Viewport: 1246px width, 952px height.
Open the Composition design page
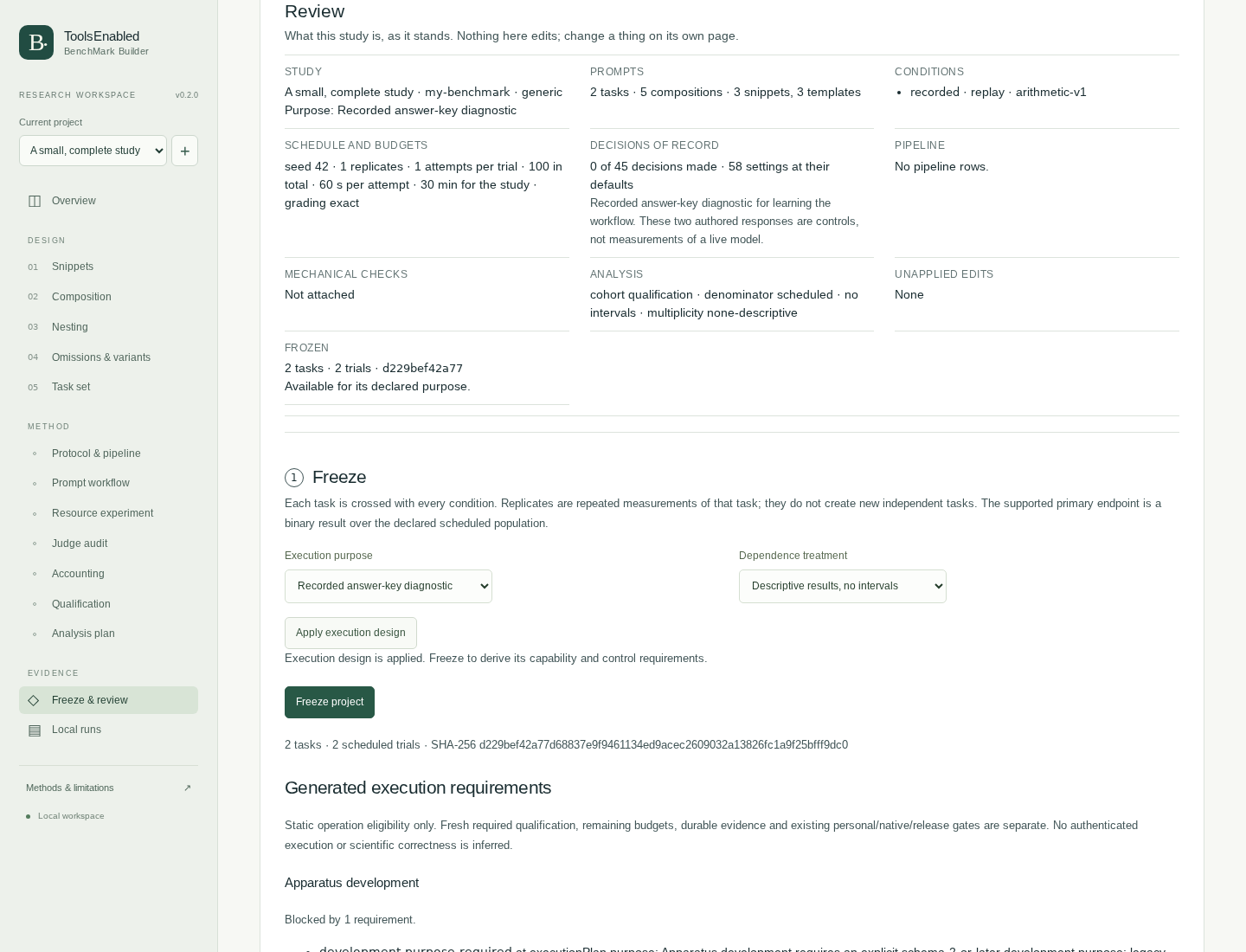pyautogui.click(x=108, y=297)
